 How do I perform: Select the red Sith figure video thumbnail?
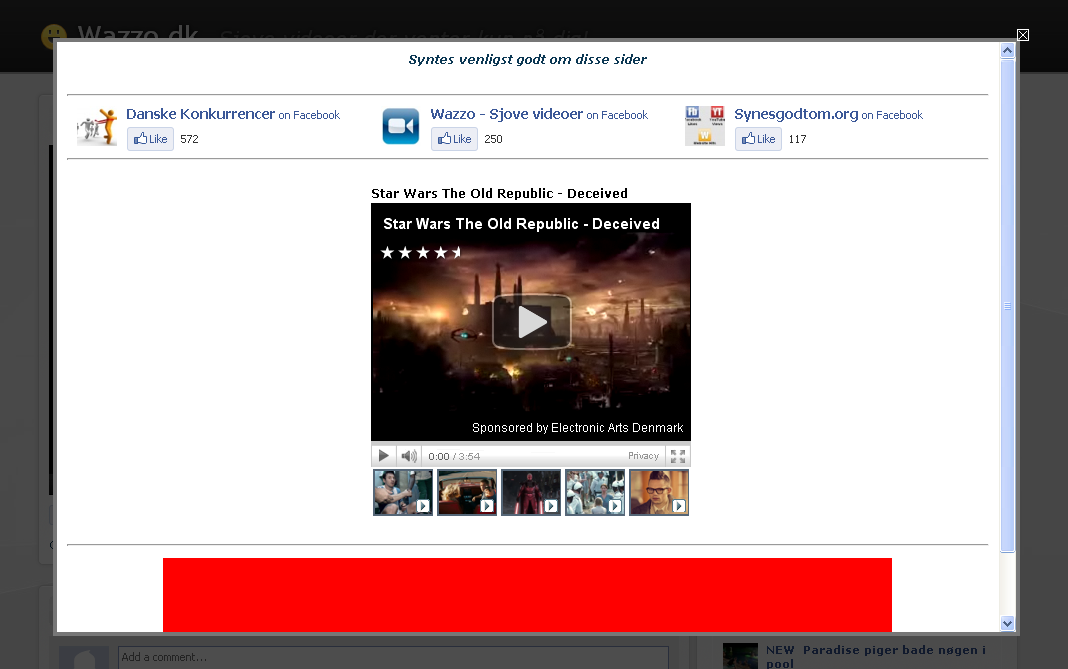pyautogui.click(x=531, y=492)
